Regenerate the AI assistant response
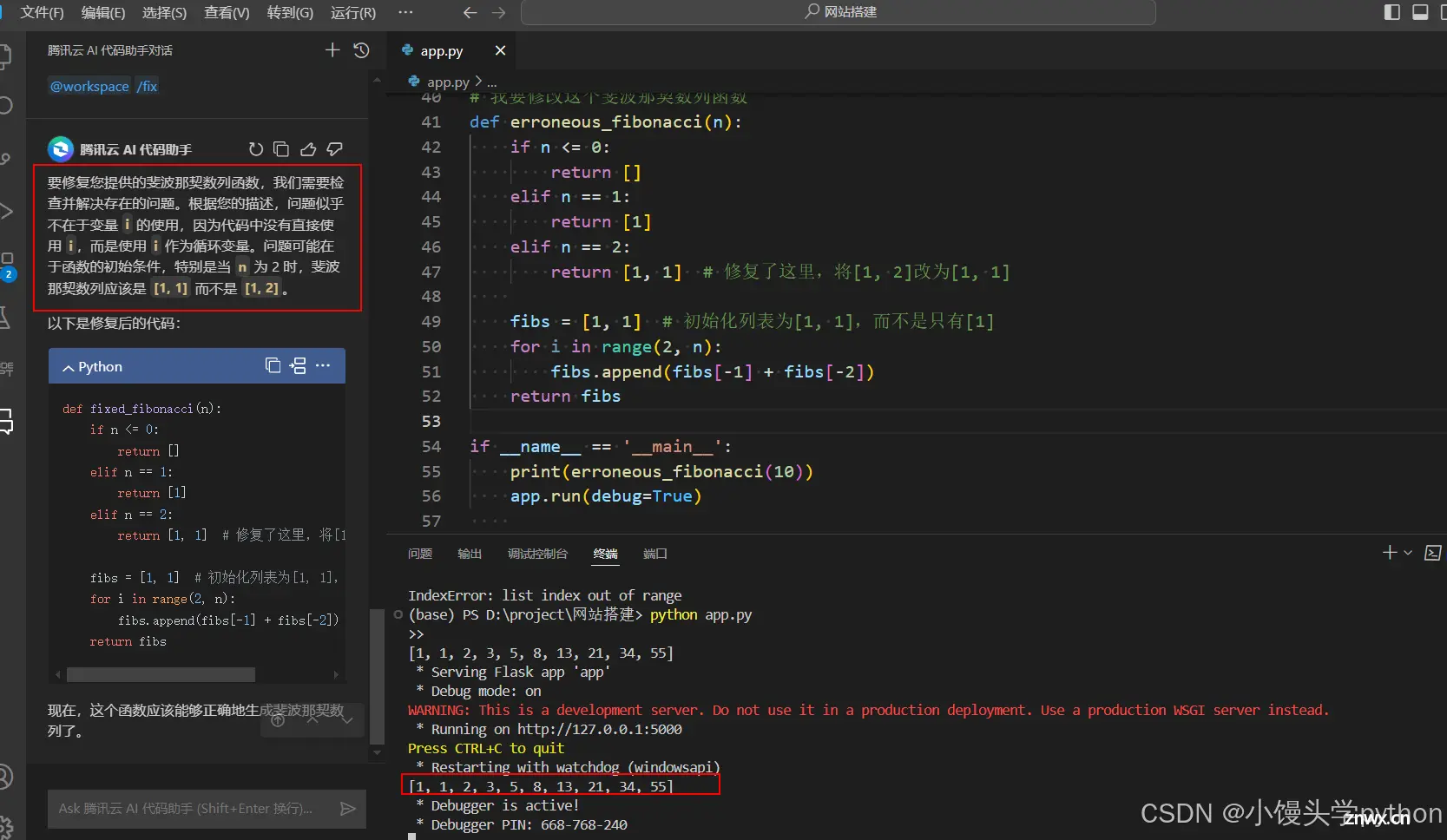The image size is (1447, 840). (255, 149)
